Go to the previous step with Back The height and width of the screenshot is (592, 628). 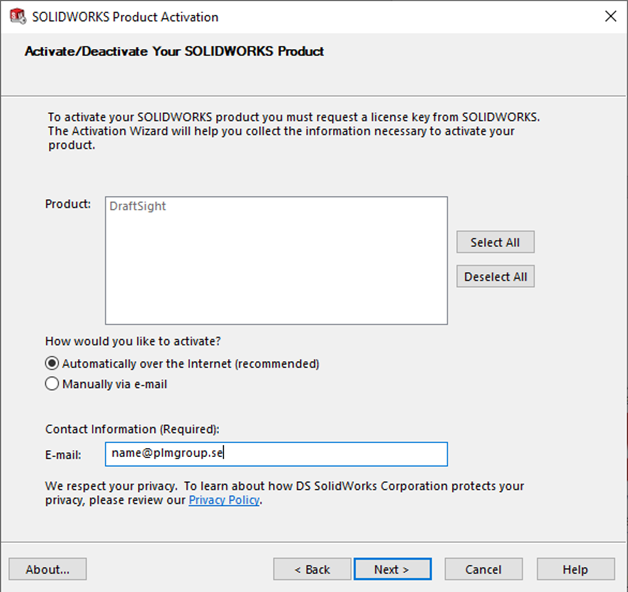pos(312,569)
